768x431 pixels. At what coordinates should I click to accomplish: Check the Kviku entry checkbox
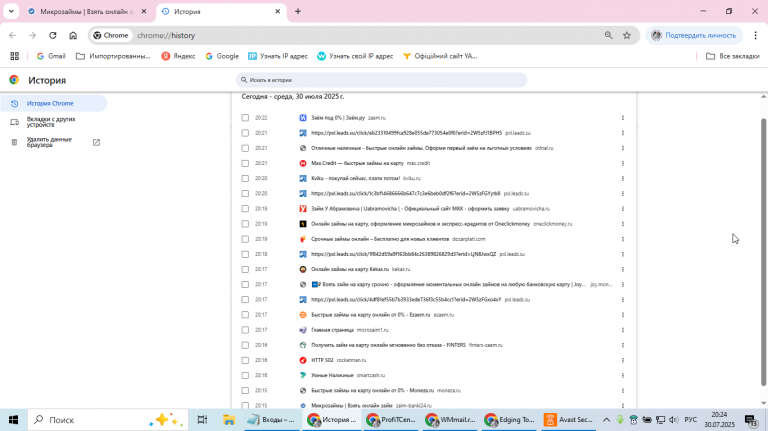click(245, 178)
